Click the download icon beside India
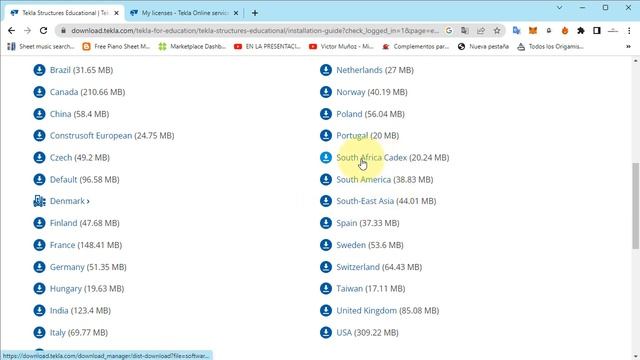Screen dimensions: 640x360 [x=39, y=311]
